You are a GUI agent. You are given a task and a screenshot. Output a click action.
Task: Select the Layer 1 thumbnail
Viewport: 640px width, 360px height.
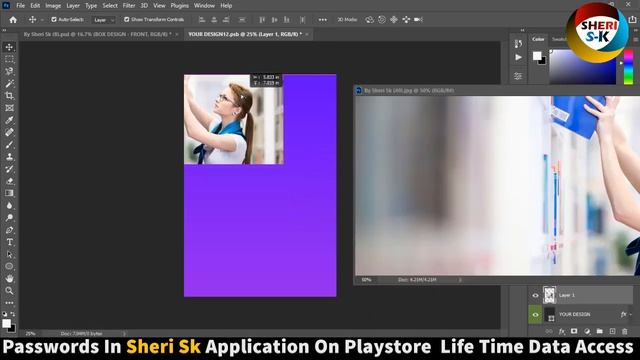549,295
